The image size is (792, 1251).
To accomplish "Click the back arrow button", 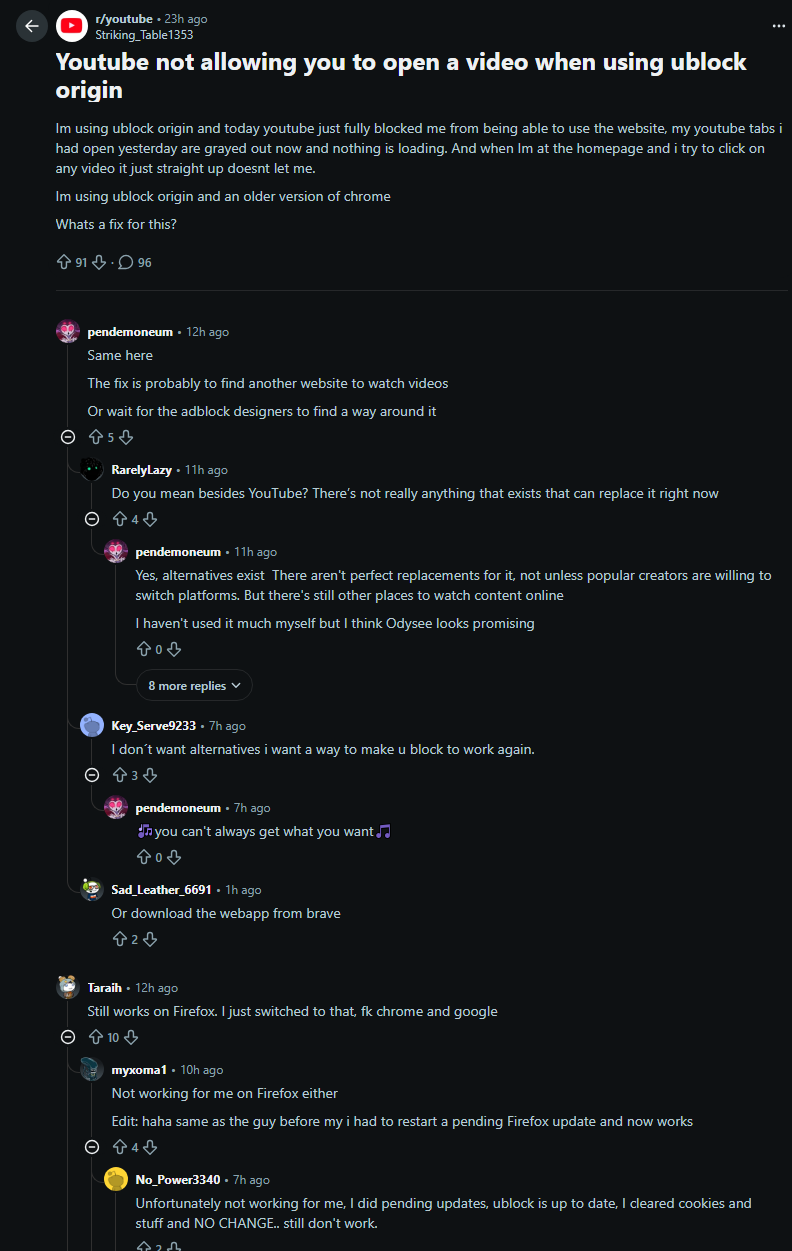I will tap(32, 26).
